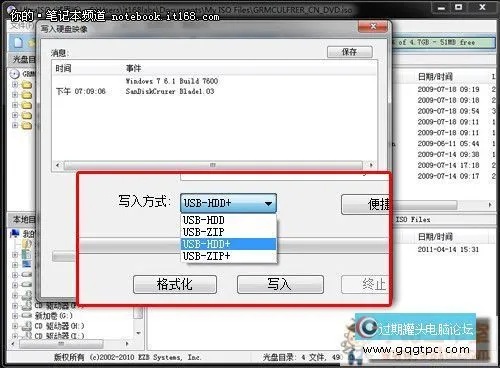Select the row dated 2009-06-11 05:44
This screenshot has height=368, width=500.
pyautogui.click(x=448, y=144)
